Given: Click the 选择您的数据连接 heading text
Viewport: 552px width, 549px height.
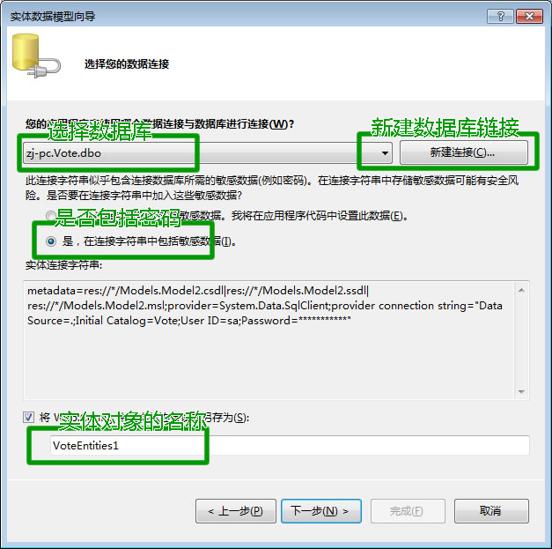Looking at the screenshot, I should pos(127,64).
